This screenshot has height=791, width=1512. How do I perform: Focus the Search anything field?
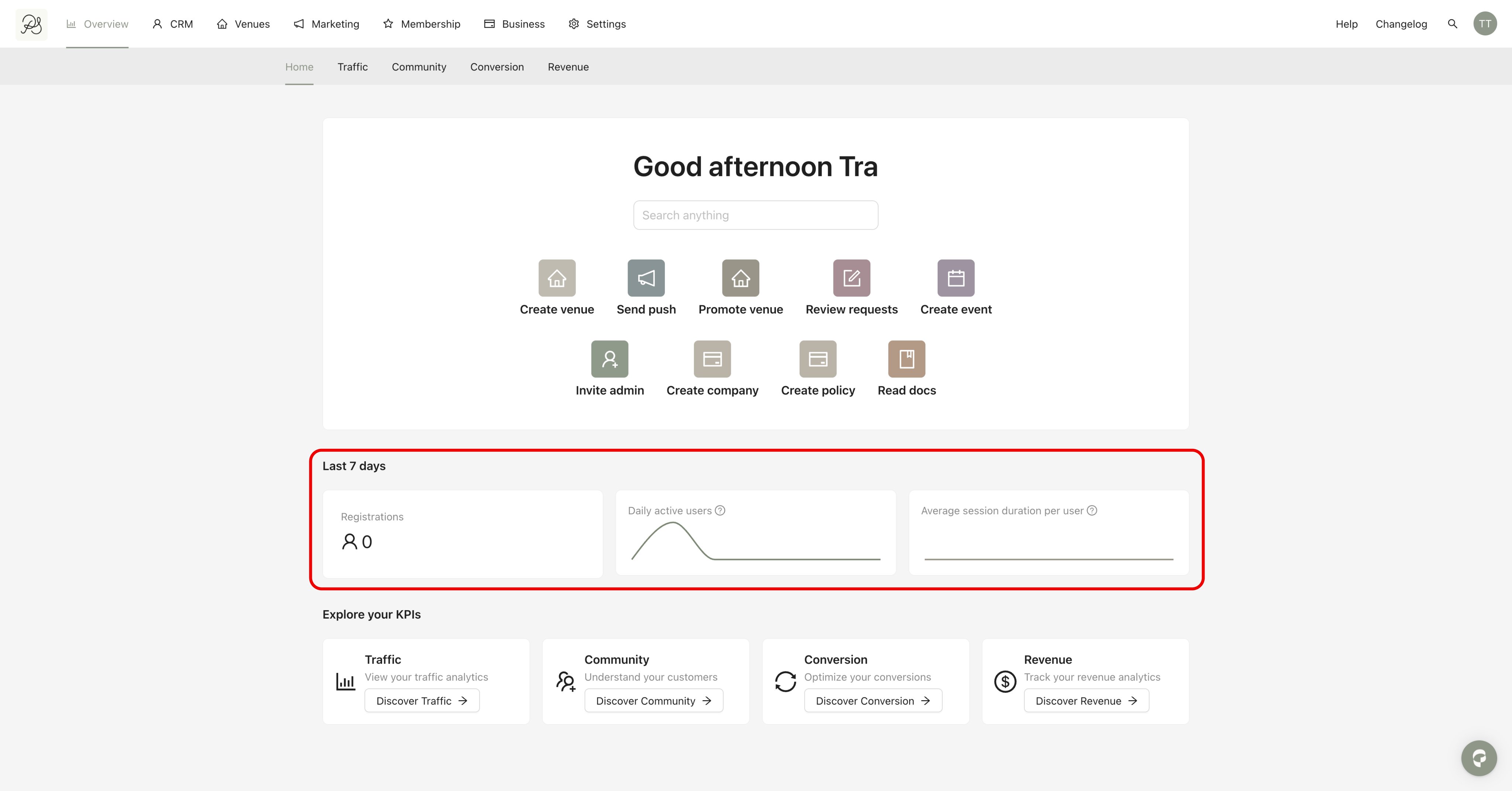[755, 215]
